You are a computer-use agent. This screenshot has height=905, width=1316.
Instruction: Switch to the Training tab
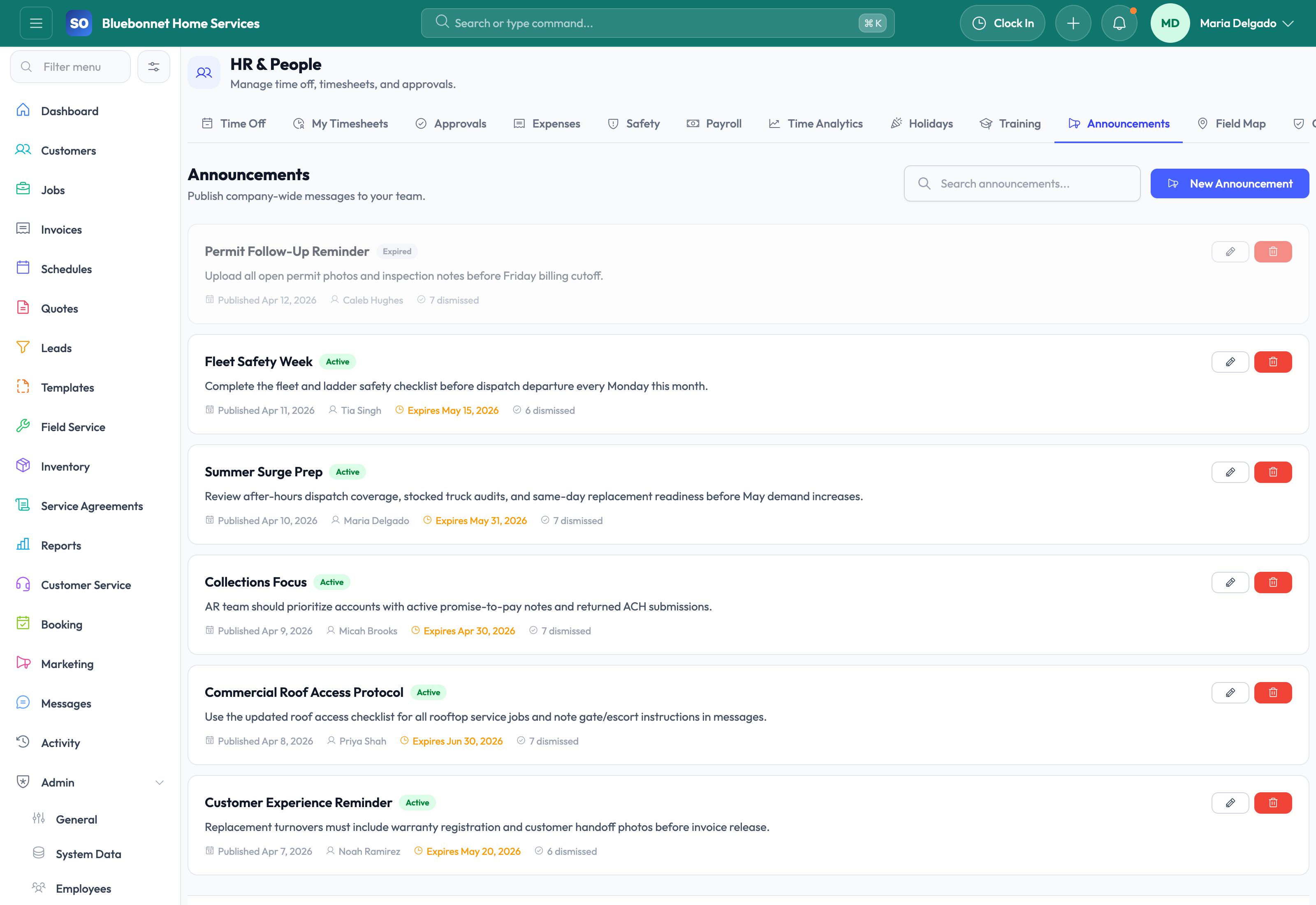(1010, 124)
